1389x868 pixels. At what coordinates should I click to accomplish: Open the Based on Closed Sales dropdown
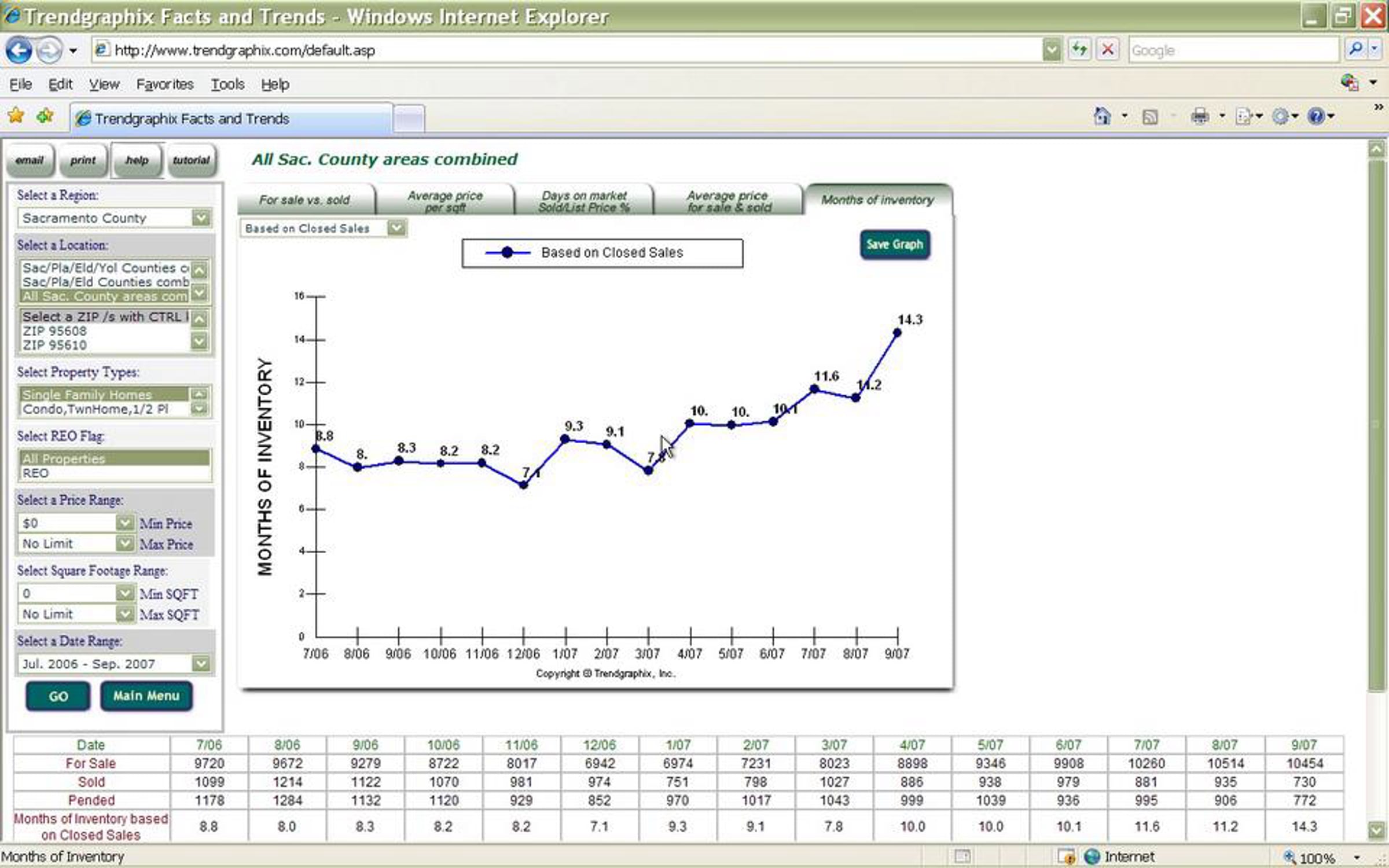[x=396, y=228]
